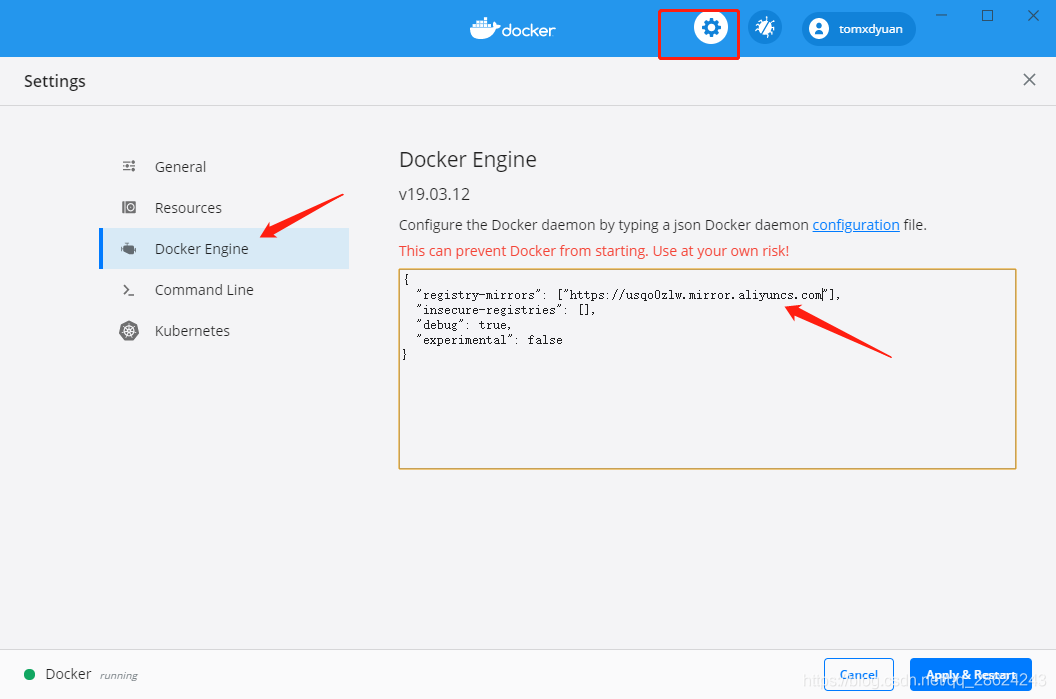Image resolution: width=1056 pixels, height=699 pixels.
Task: Minimize the Docker Desktop window
Action: coord(942,15)
